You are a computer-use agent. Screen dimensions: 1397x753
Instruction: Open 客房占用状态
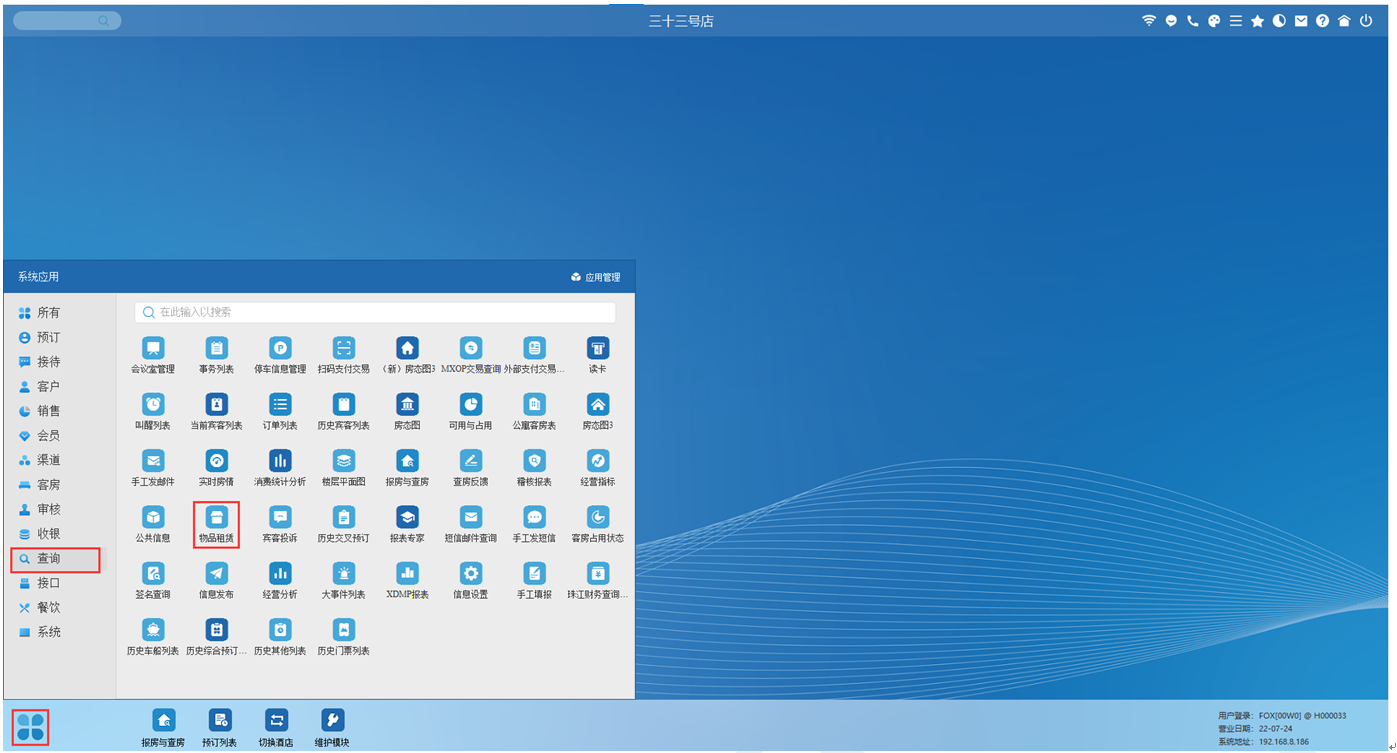tap(598, 517)
